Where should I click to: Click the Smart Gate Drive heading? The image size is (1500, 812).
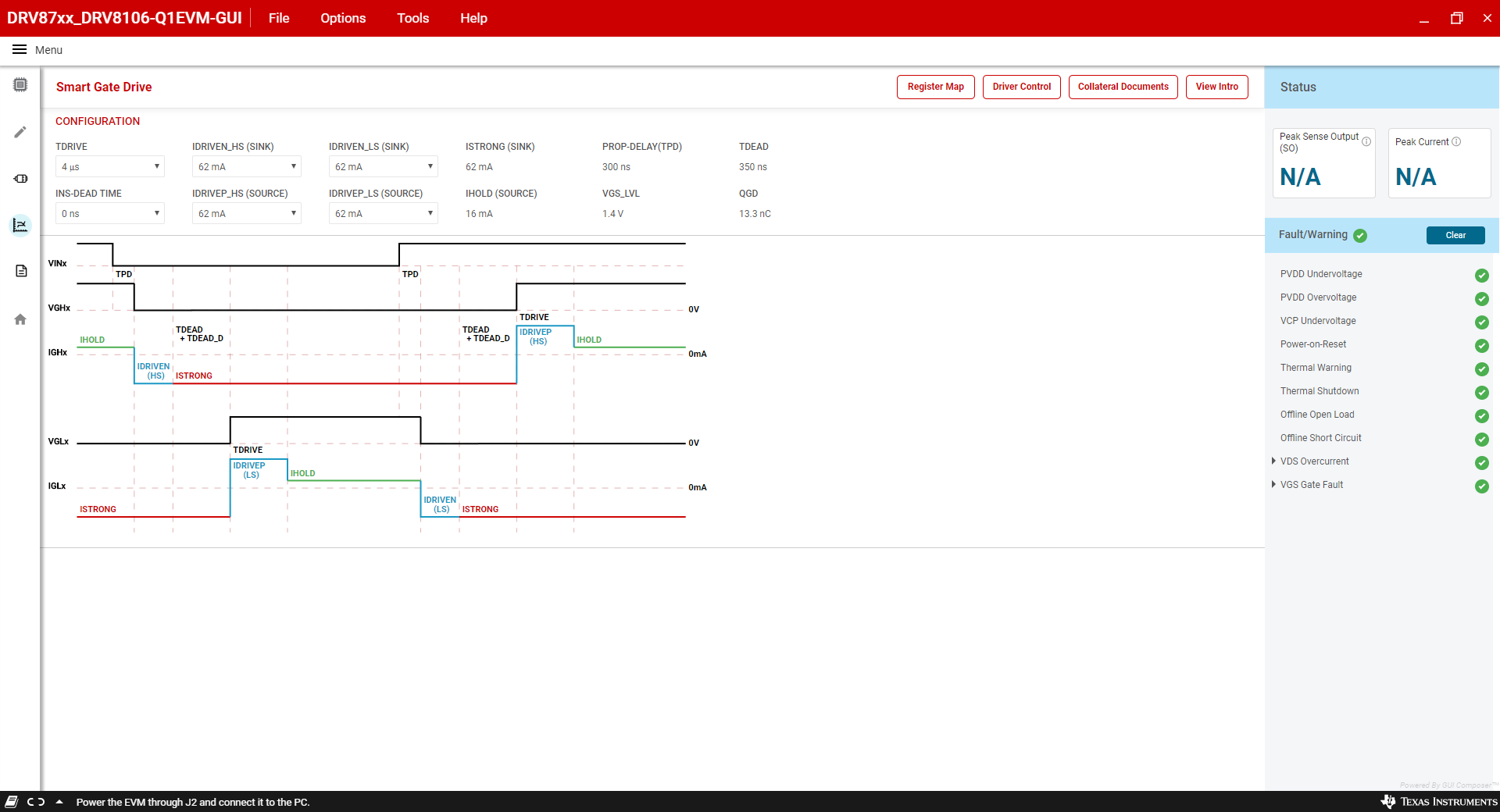tap(104, 87)
